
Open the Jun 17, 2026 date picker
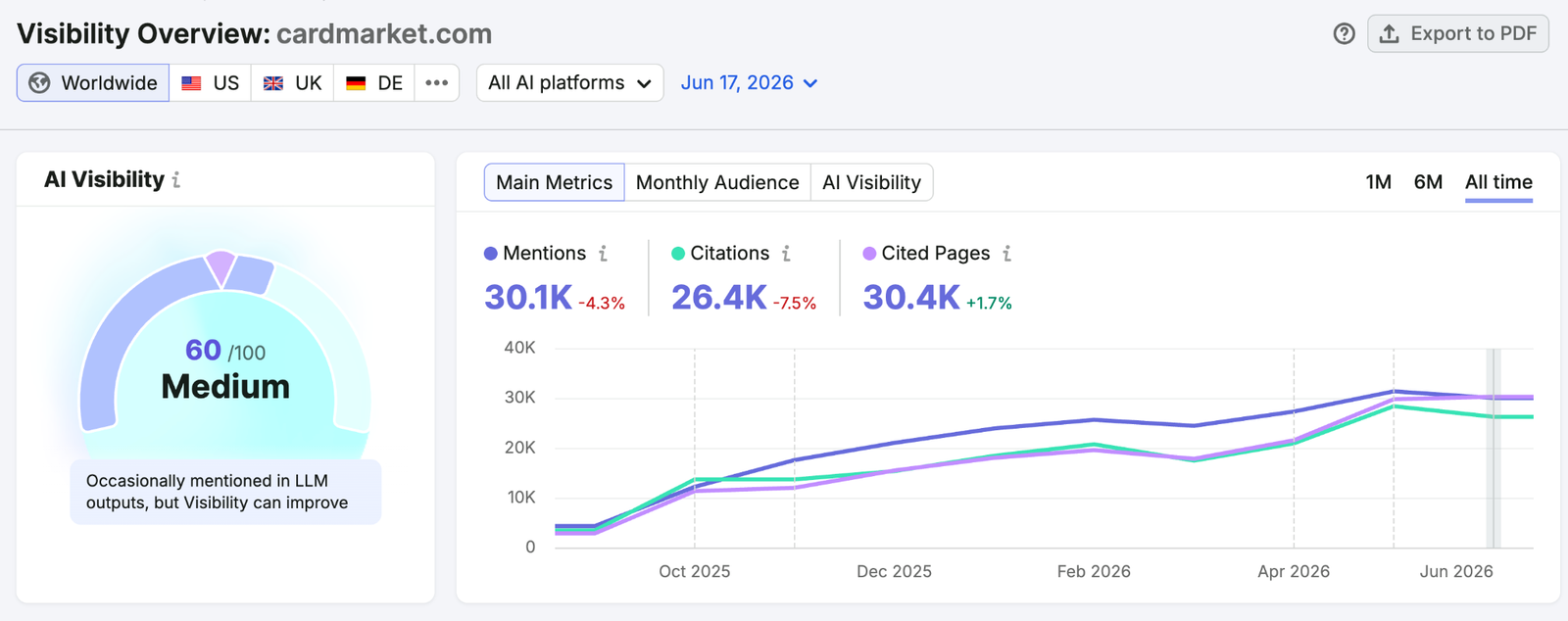click(x=749, y=83)
